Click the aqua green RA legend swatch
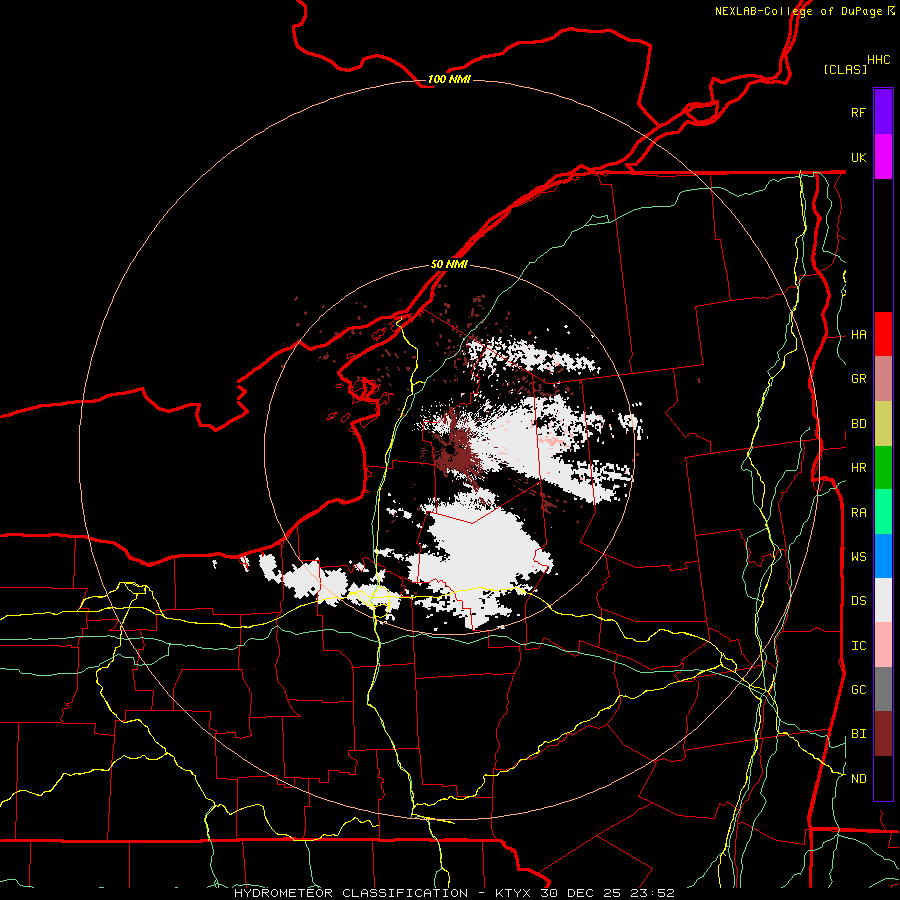 click(x=883, y=512)
